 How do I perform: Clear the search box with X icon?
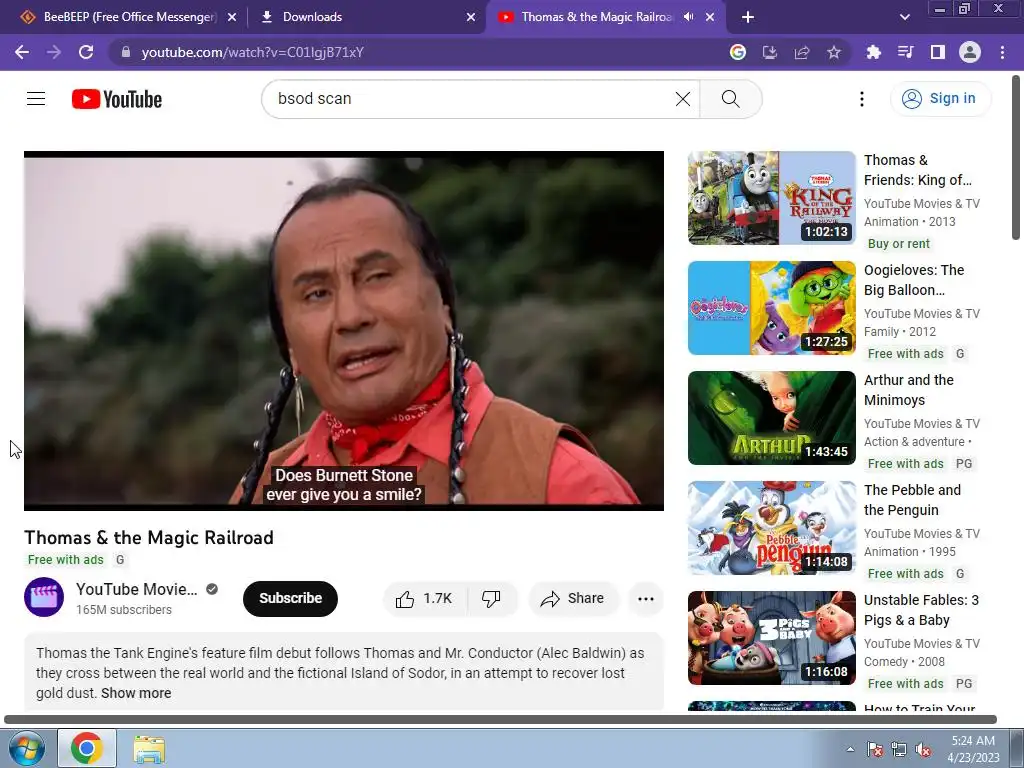pos(682,99)
